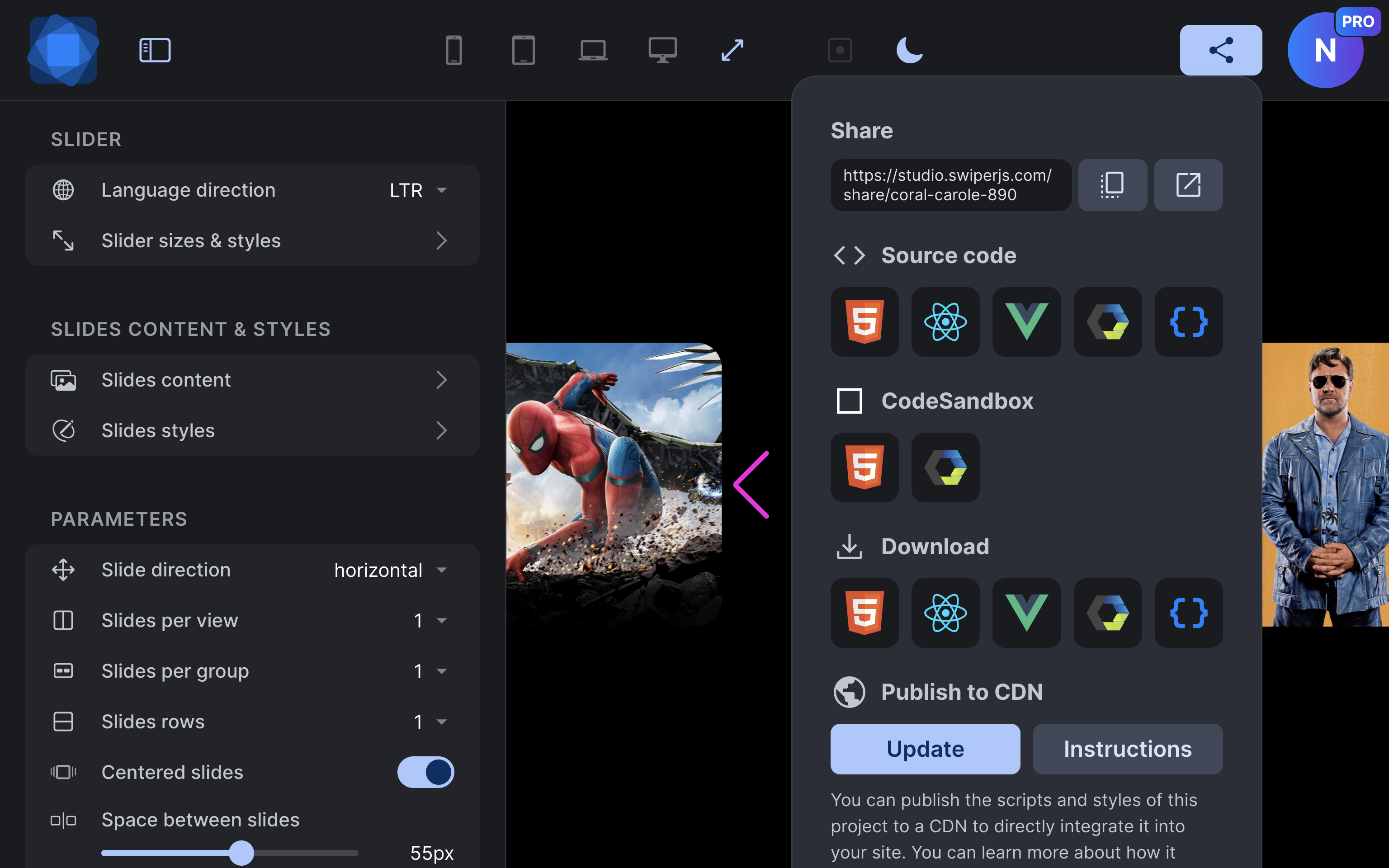Click the Share button in header
This screenshot has width=1389, height=868.
pyautogui.click(x=1221, y=50)
